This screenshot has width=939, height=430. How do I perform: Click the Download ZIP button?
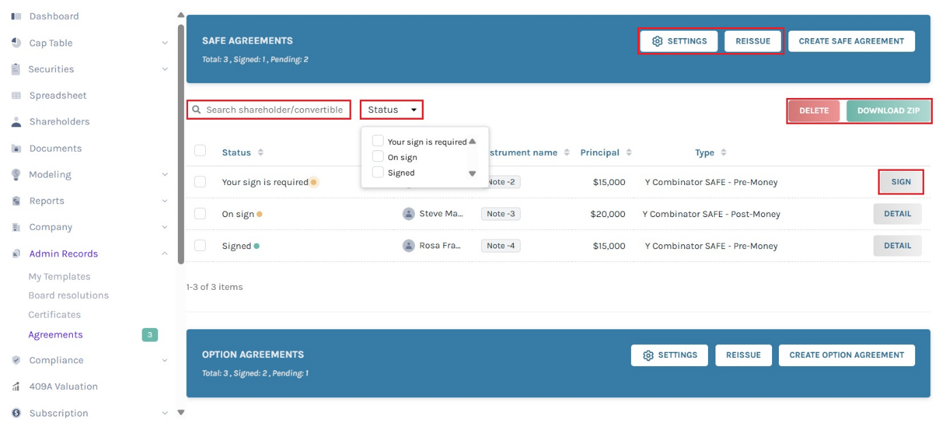pyautogui.click(x=888, y=111)
